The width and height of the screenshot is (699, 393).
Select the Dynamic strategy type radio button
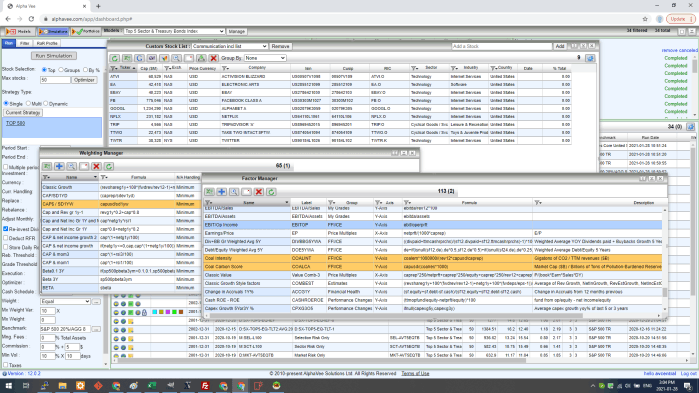pos(45,103)
